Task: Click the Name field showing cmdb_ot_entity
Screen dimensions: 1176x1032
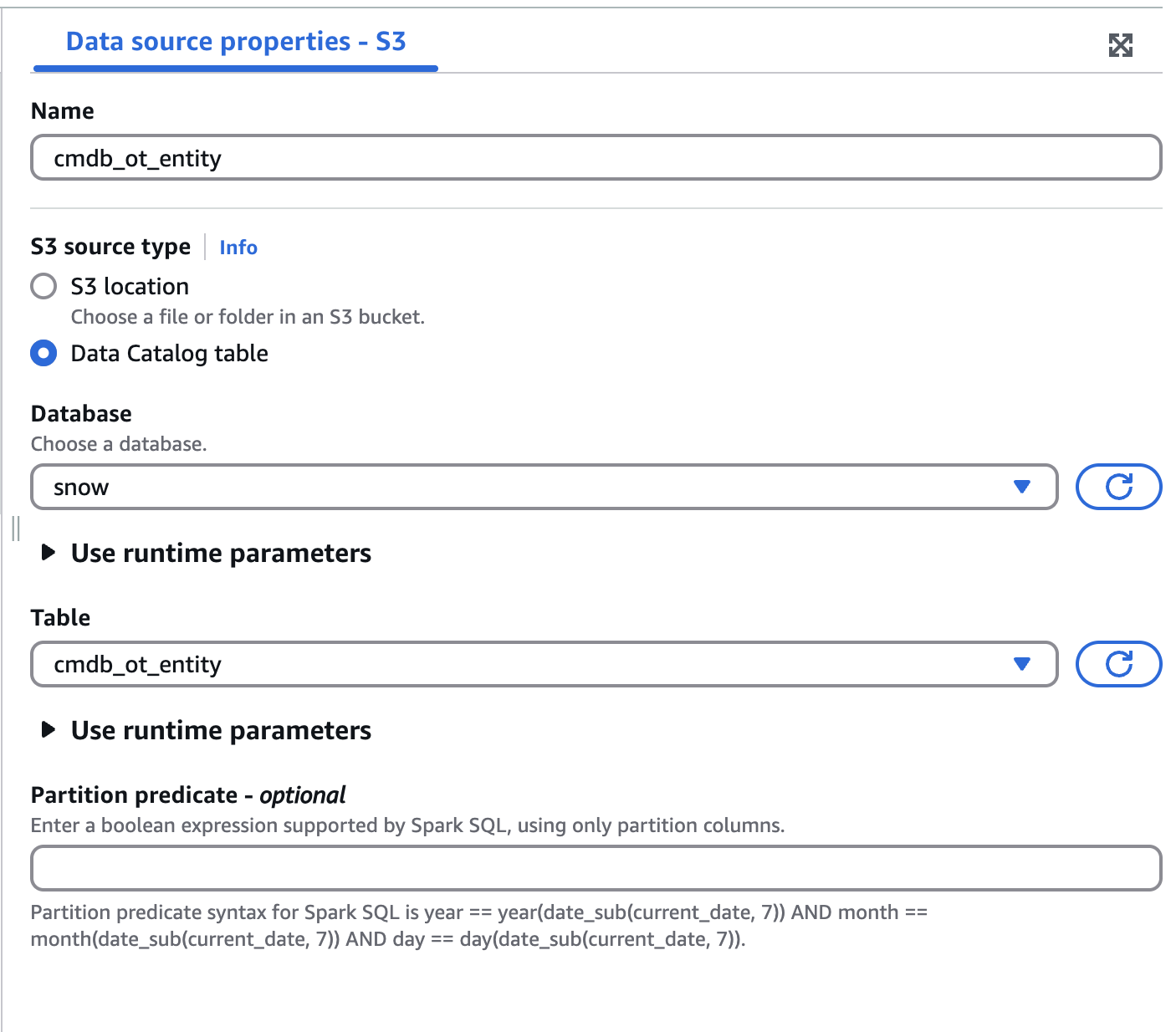Action: [595, 157]
